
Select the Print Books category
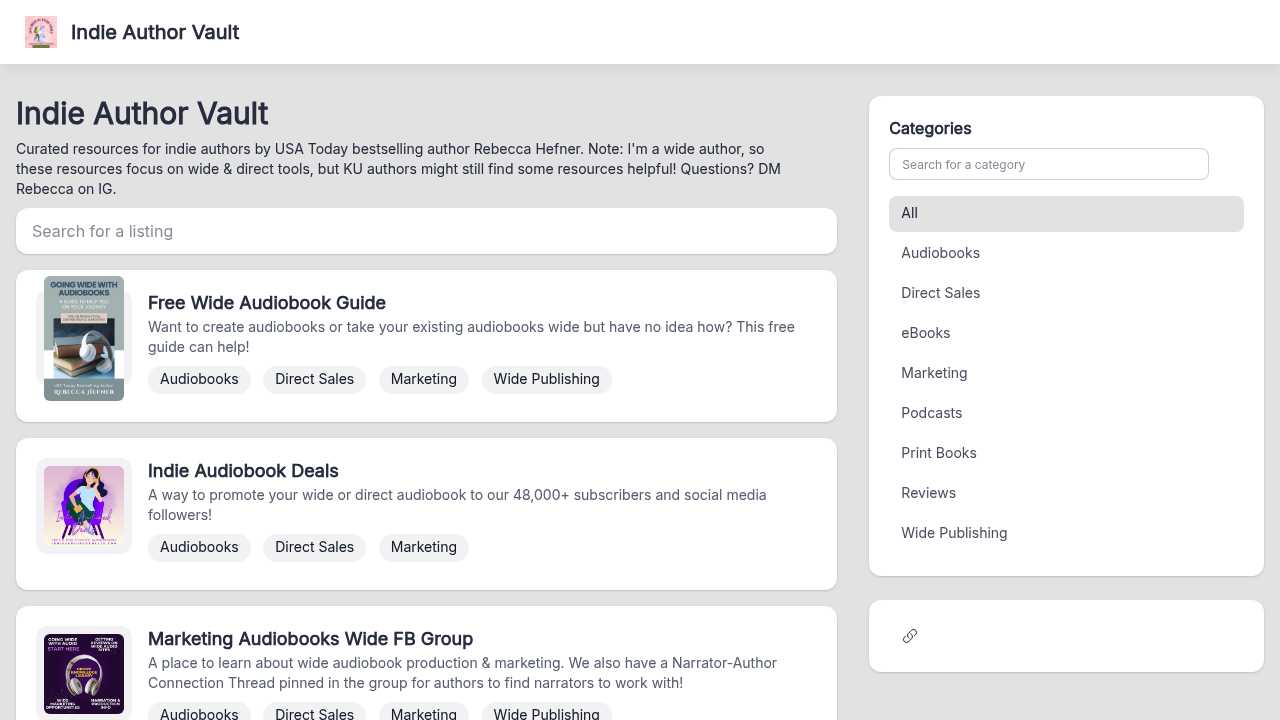click(1066, 453)
